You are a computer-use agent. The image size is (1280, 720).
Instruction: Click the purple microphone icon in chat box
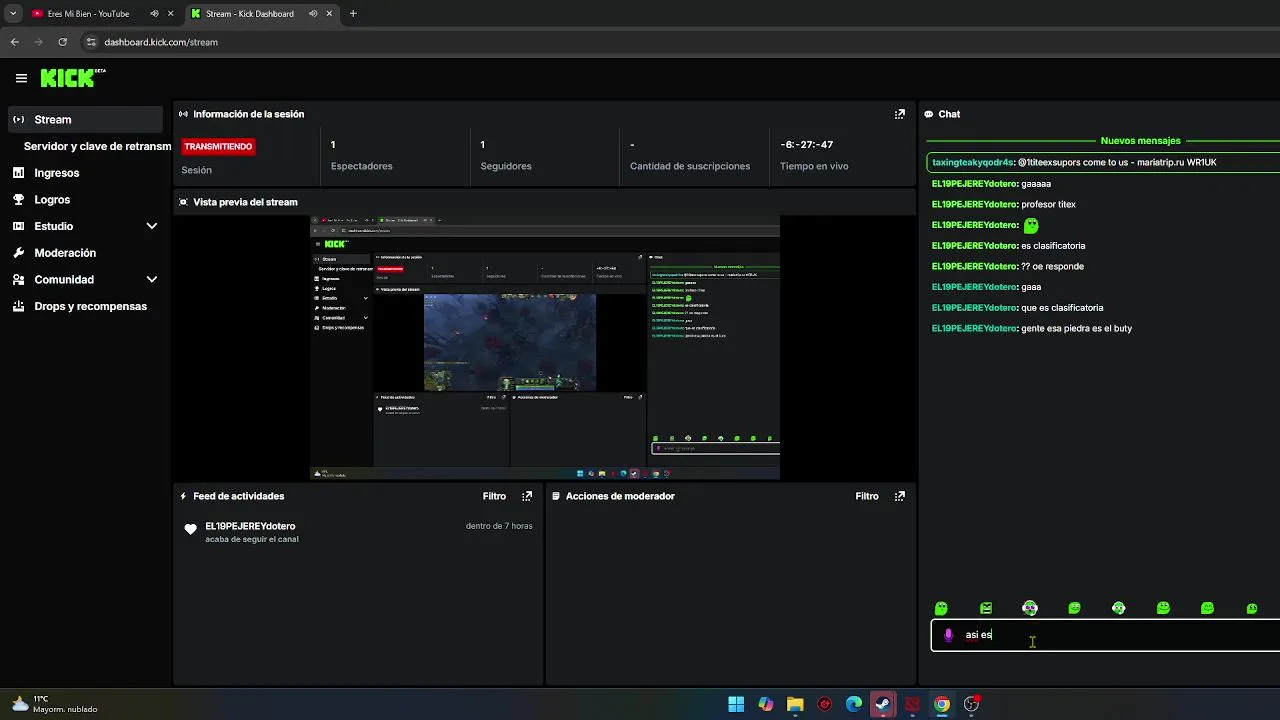coord(948,635)
